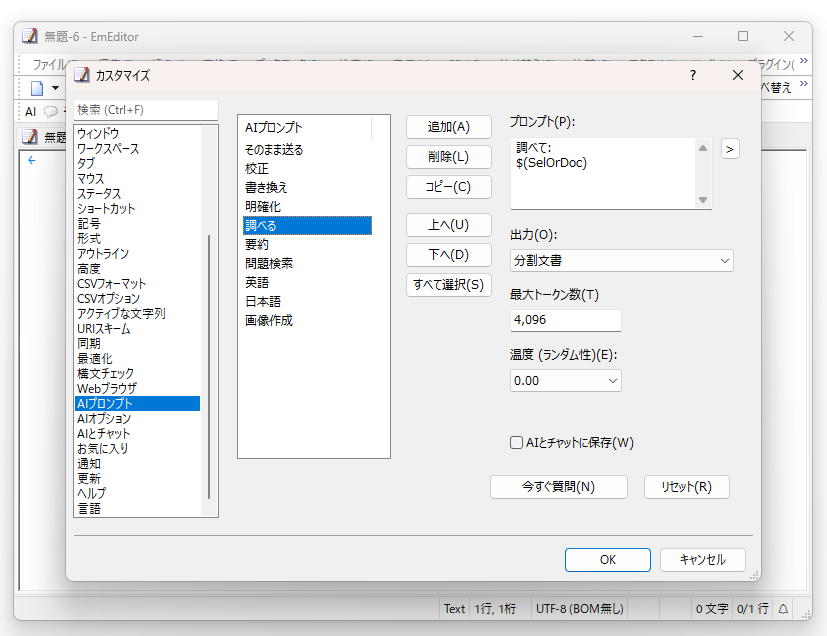Expand the toolbar overflow chevron beside 替え

point(803,83)
